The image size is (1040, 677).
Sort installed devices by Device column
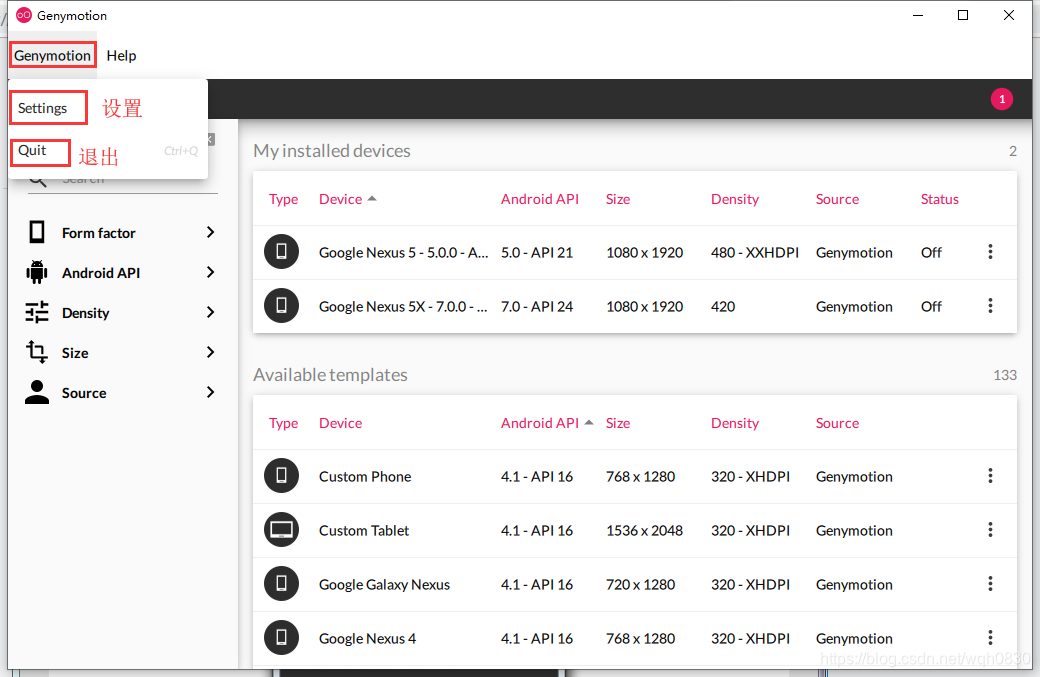tap(340, 199)
